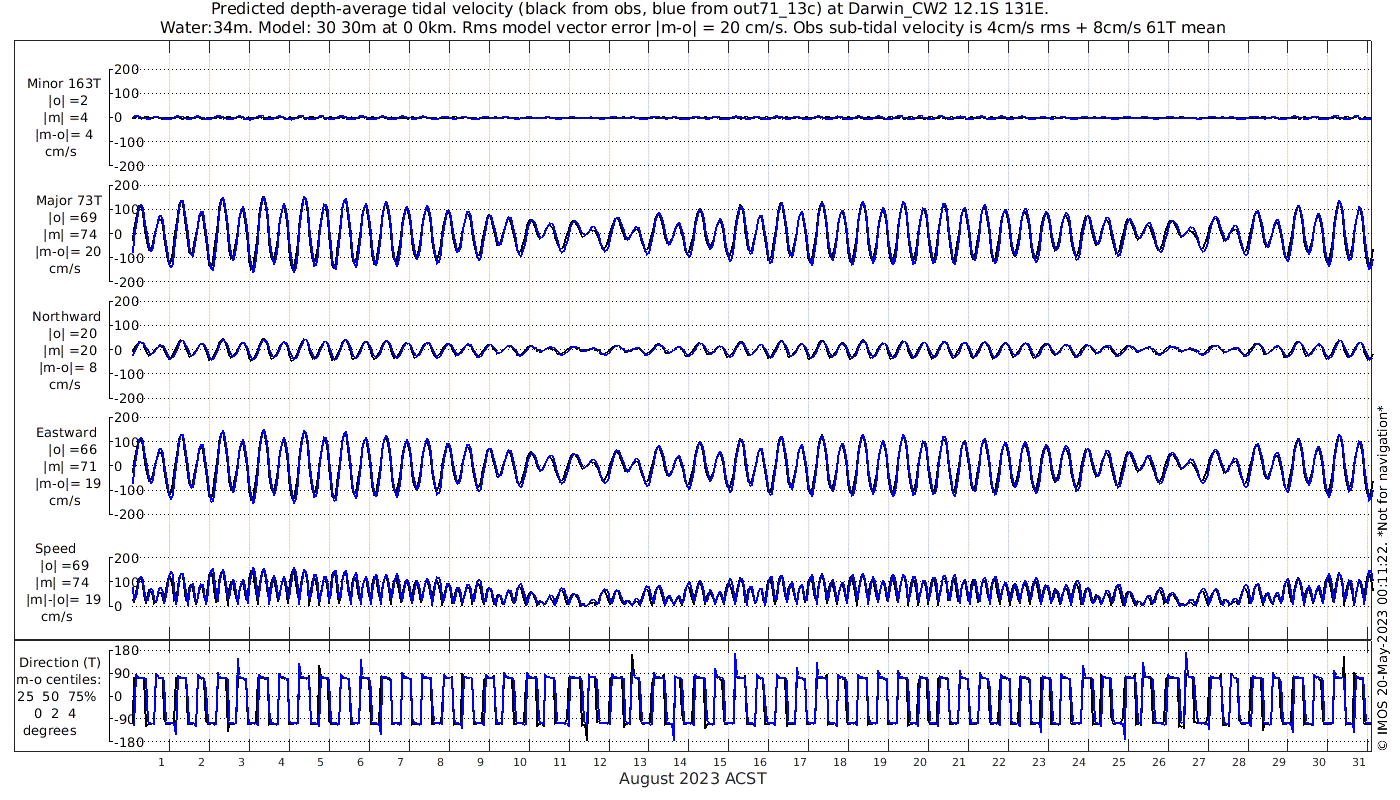Click '|m| =4' under Minor 163T
Image resolution: width=1400 pixels, height=800 pixels.
[68, 118]
